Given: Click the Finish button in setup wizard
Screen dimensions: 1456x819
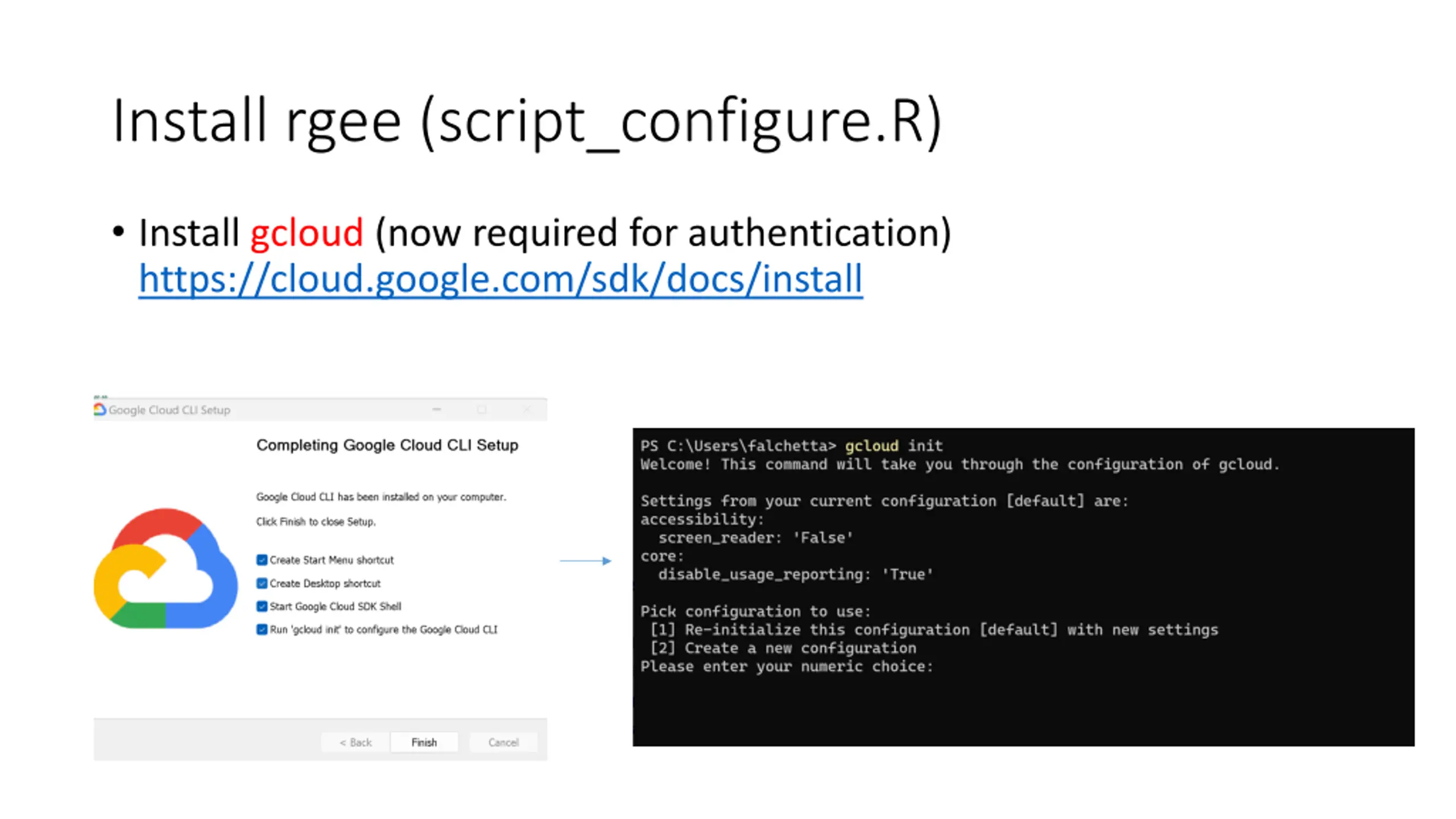Looking at the screenshot, I should [424, 742].
